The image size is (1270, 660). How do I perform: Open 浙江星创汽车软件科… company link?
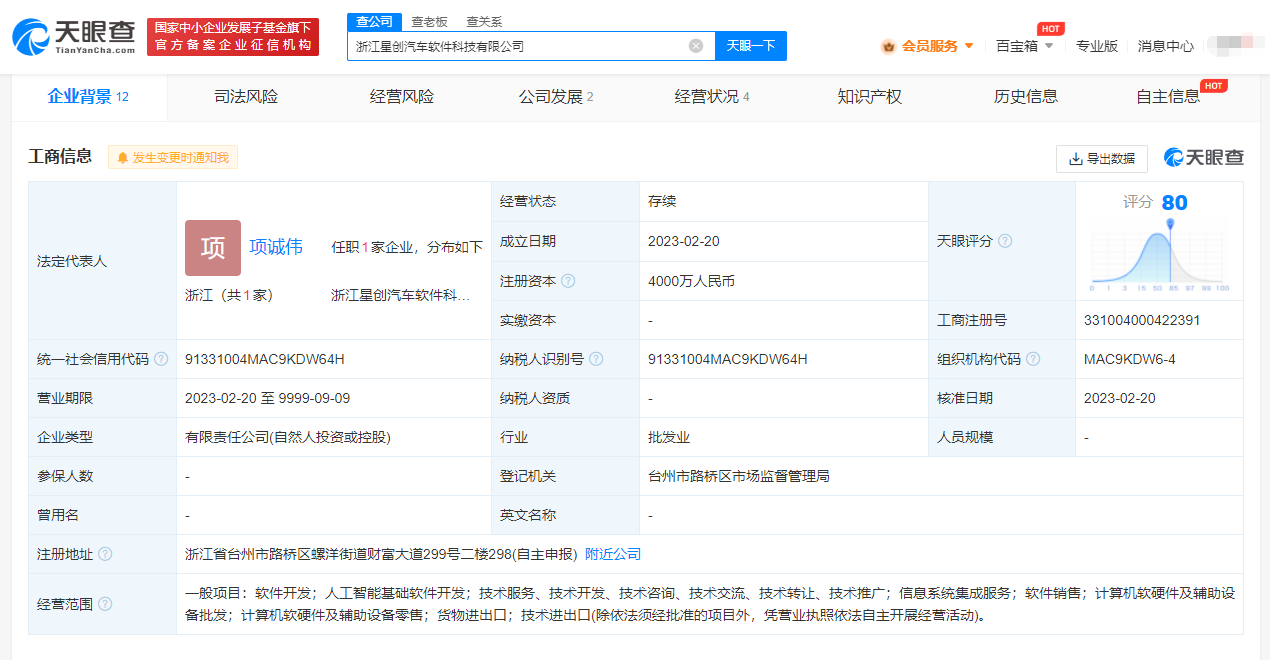(x=400, y=296)
